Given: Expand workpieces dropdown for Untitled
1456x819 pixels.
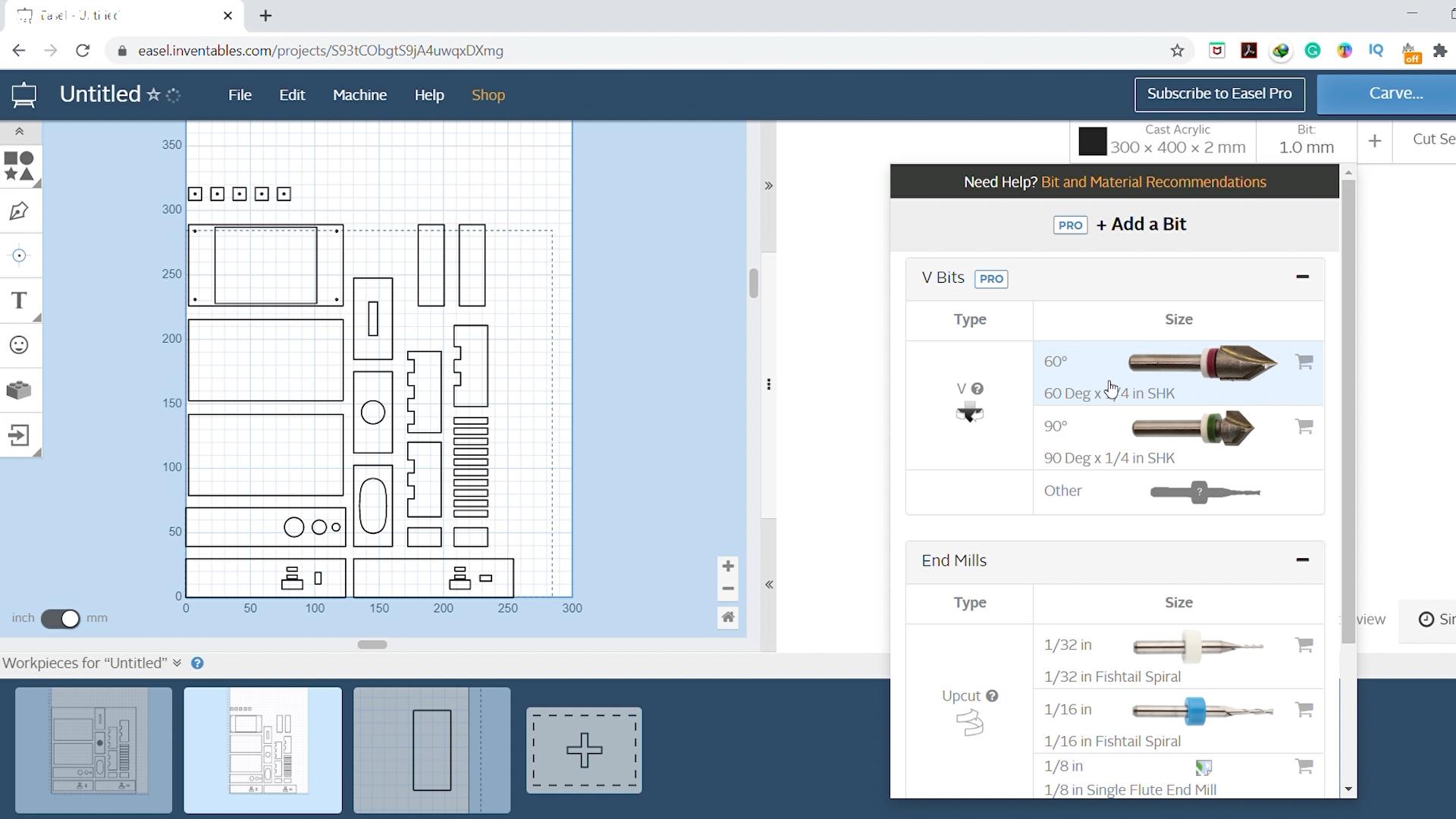Looking at the screenshot, I should tap(176, 662).
